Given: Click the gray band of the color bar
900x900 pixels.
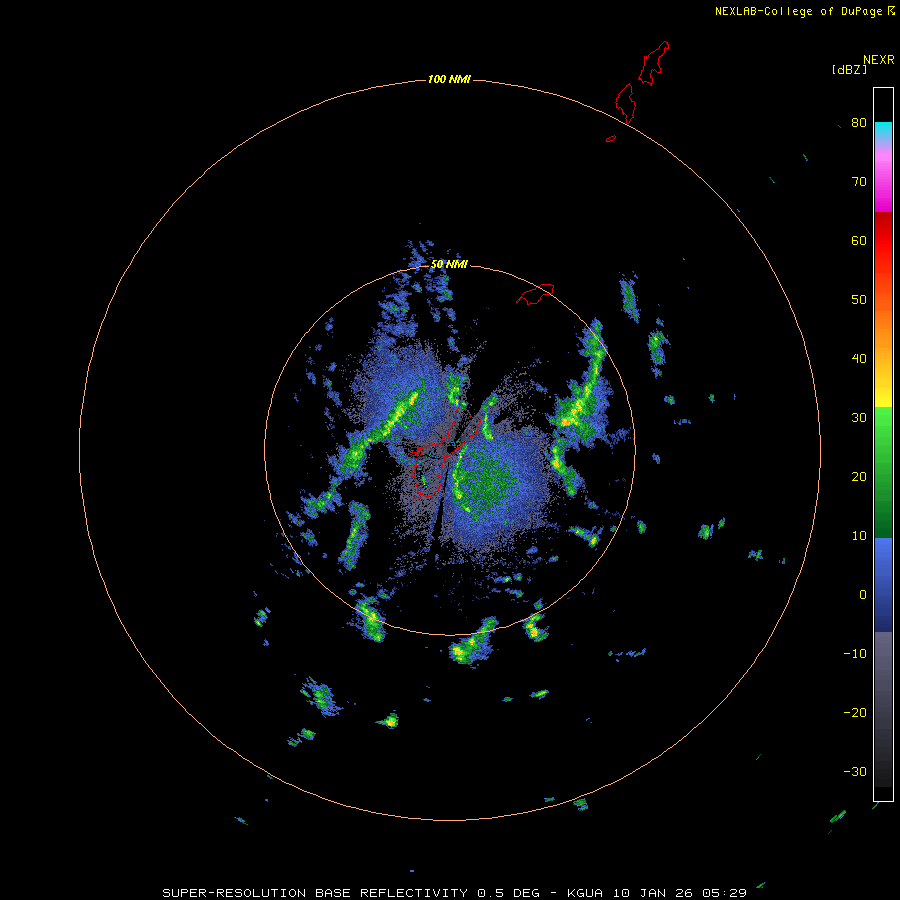Looking at the screenshot, I should tap(883, 709).
